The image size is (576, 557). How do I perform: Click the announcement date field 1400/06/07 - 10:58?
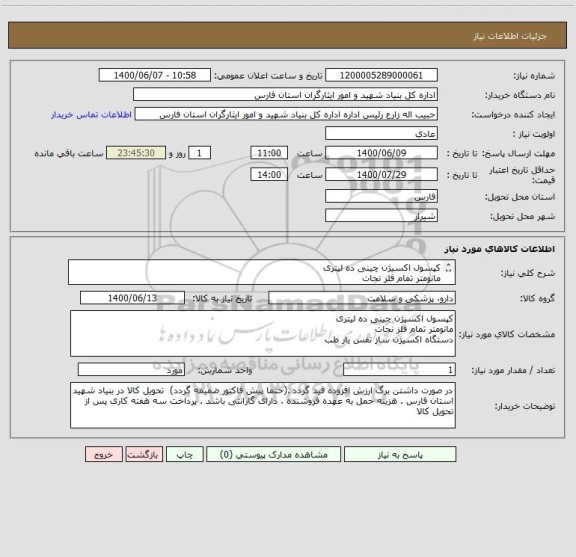[x=155, y=75]
